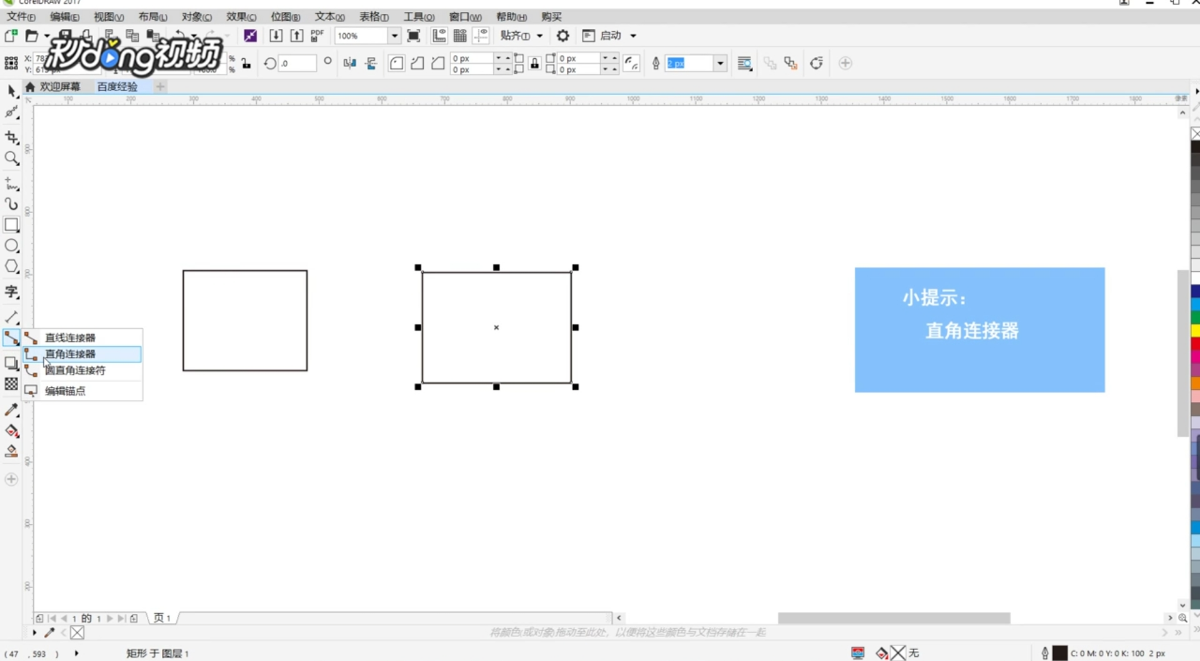1200x661 pixels.
Task: Click the toolbox quick customize plus
Action: click(x=12, y=479)
